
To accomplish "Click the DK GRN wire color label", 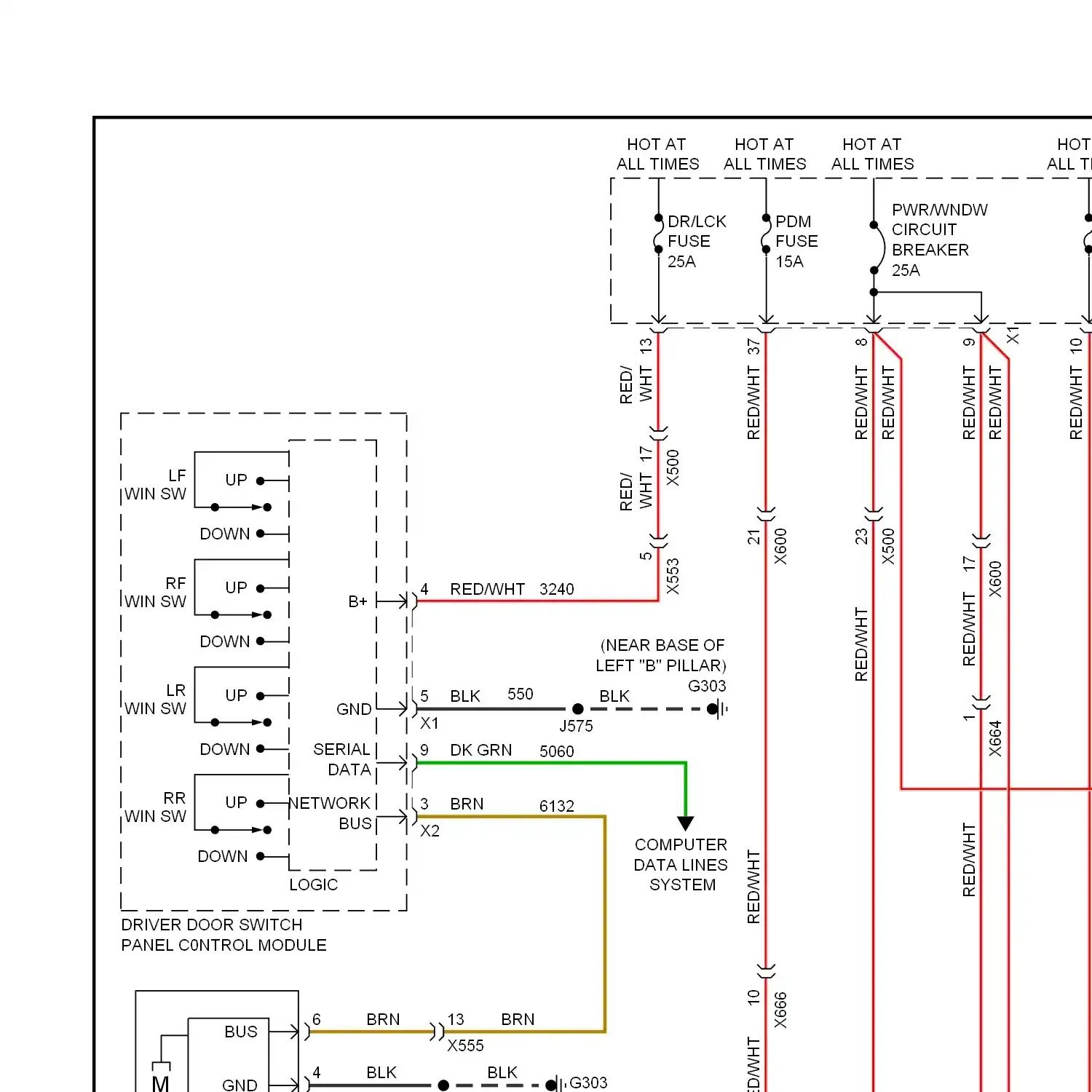I will 481,750.
